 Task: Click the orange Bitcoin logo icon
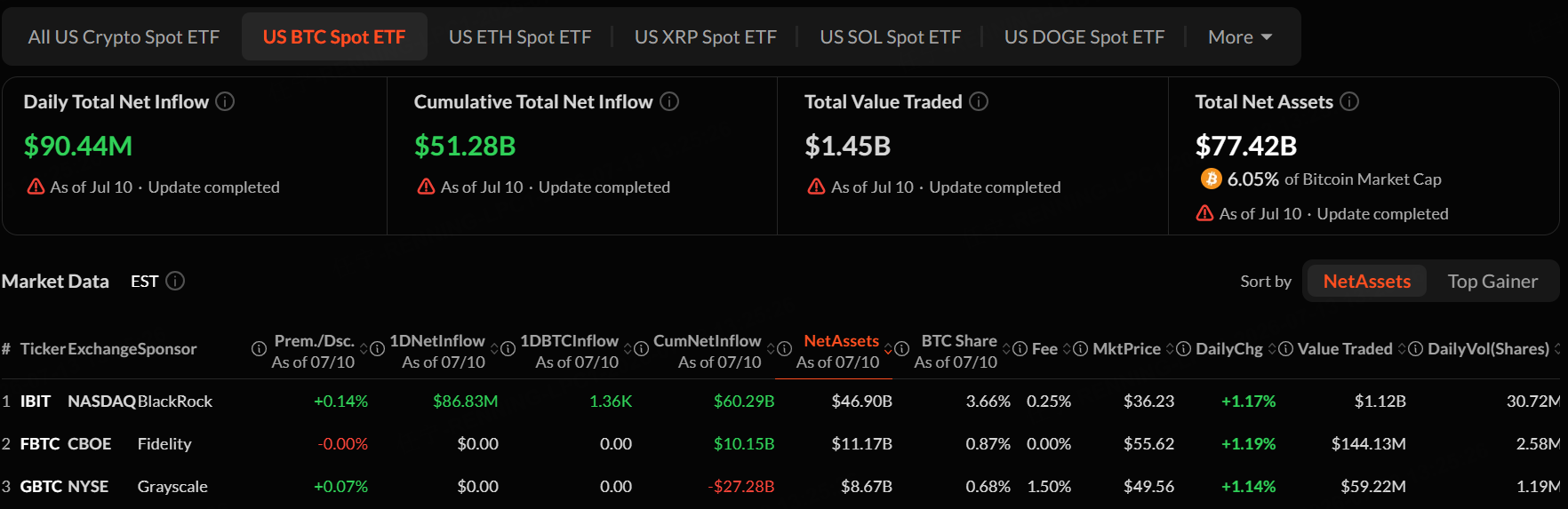1211,179
